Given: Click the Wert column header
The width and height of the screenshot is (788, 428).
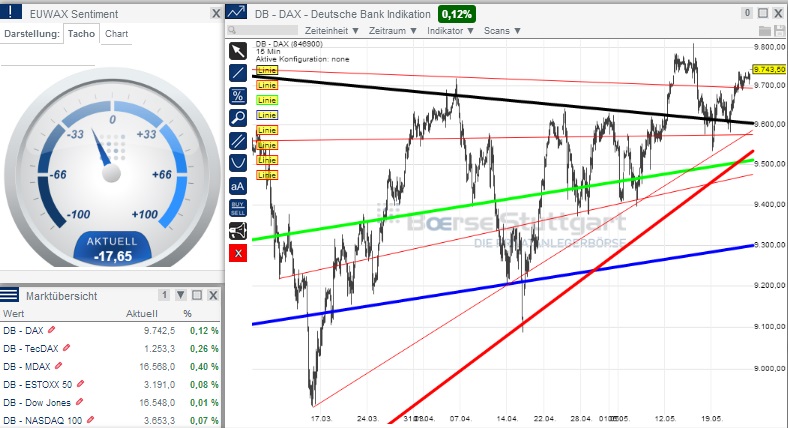Looking at the screenshot, I should tap(13, 313).
